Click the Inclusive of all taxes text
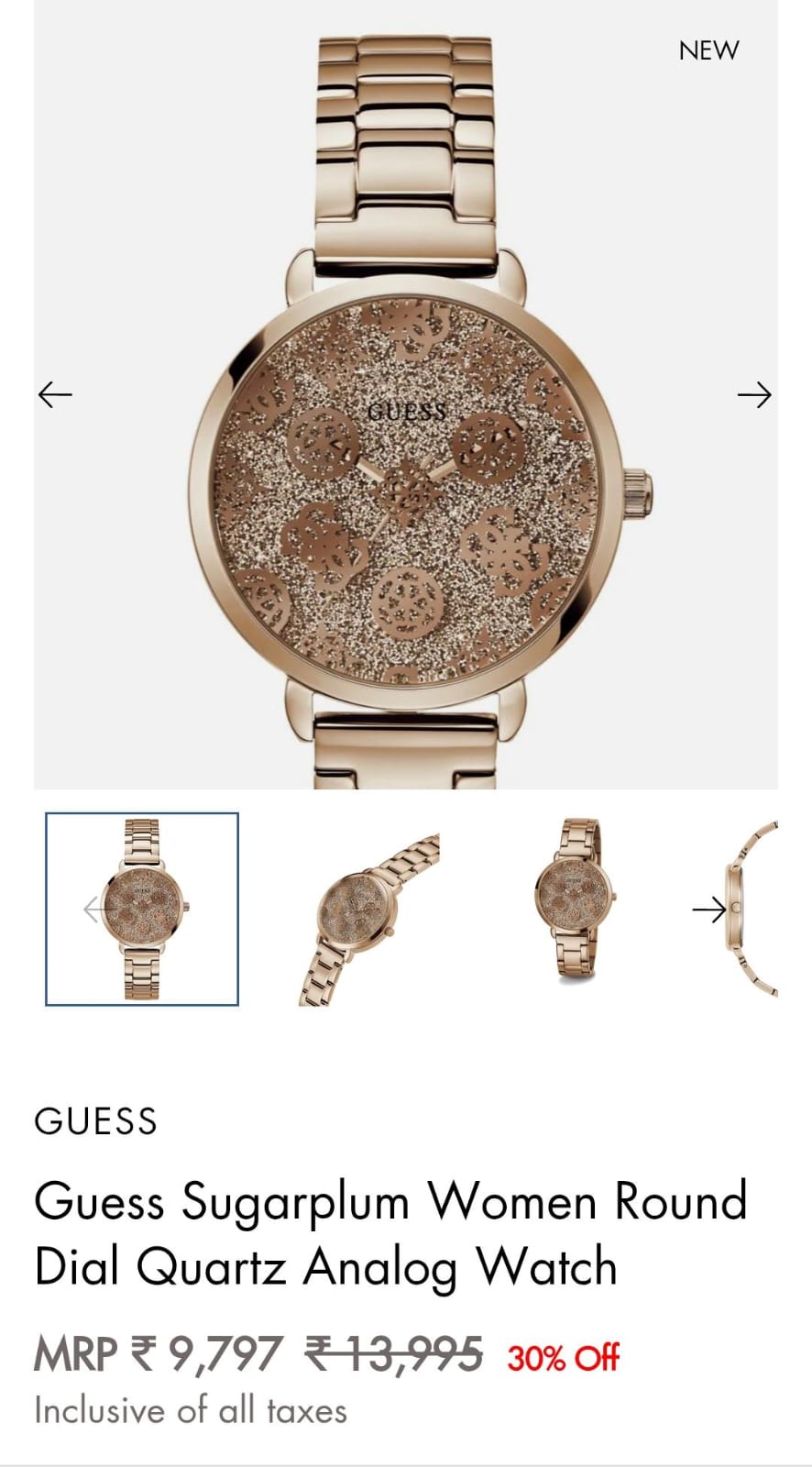This screenshot has height=1467, width=812. pos(191,1410)
